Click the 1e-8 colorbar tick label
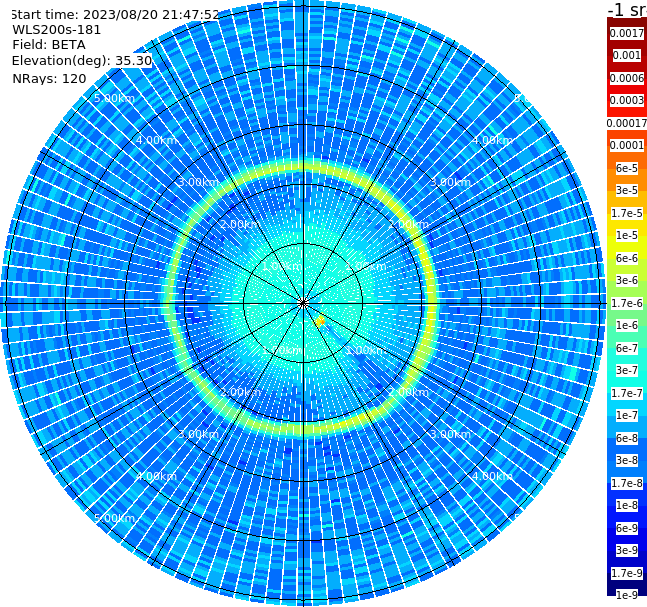Viewport: 647px width, 607px height. 627,505
